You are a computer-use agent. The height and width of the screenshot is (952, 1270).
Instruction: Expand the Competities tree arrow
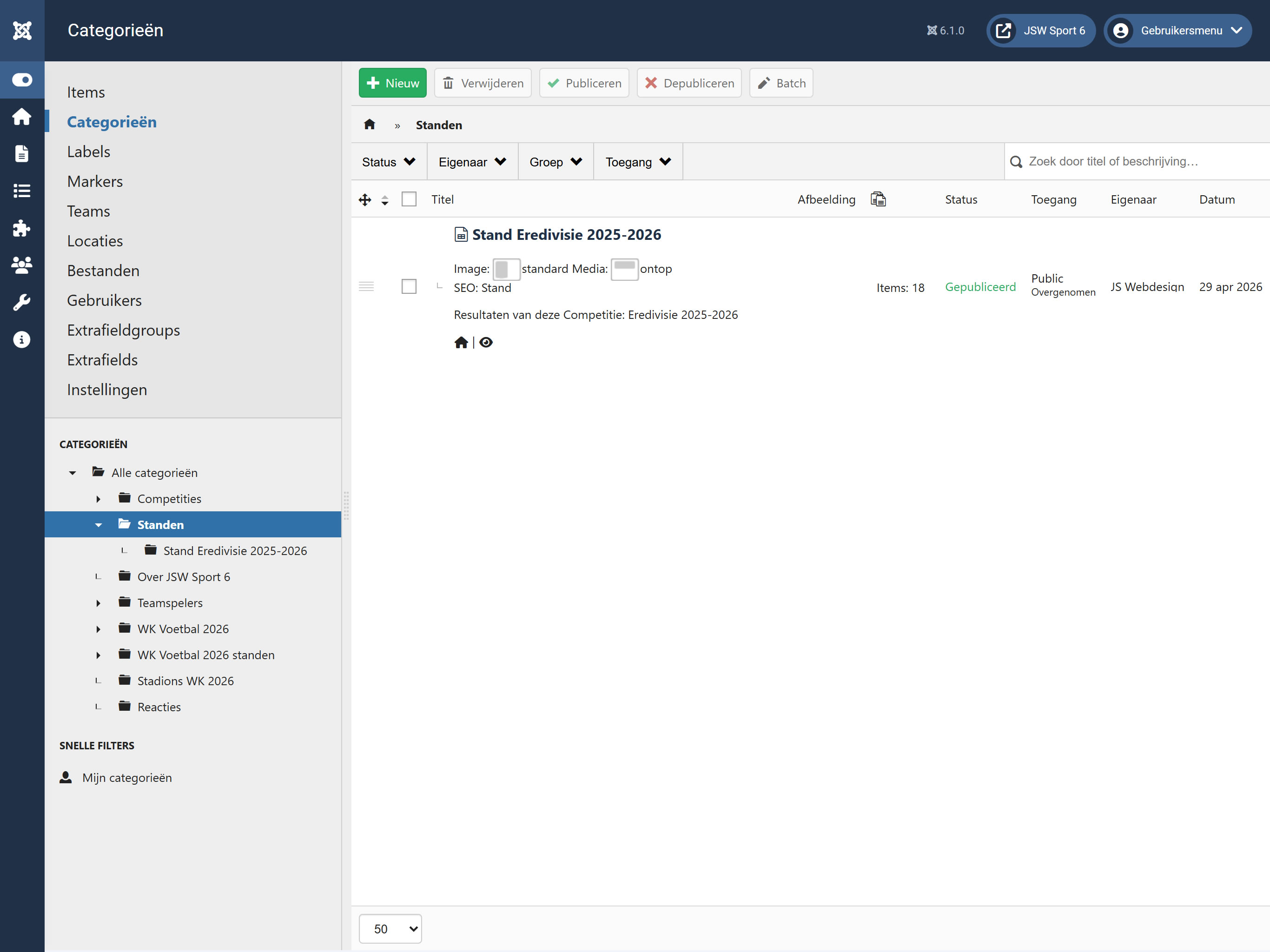(98, 499)
